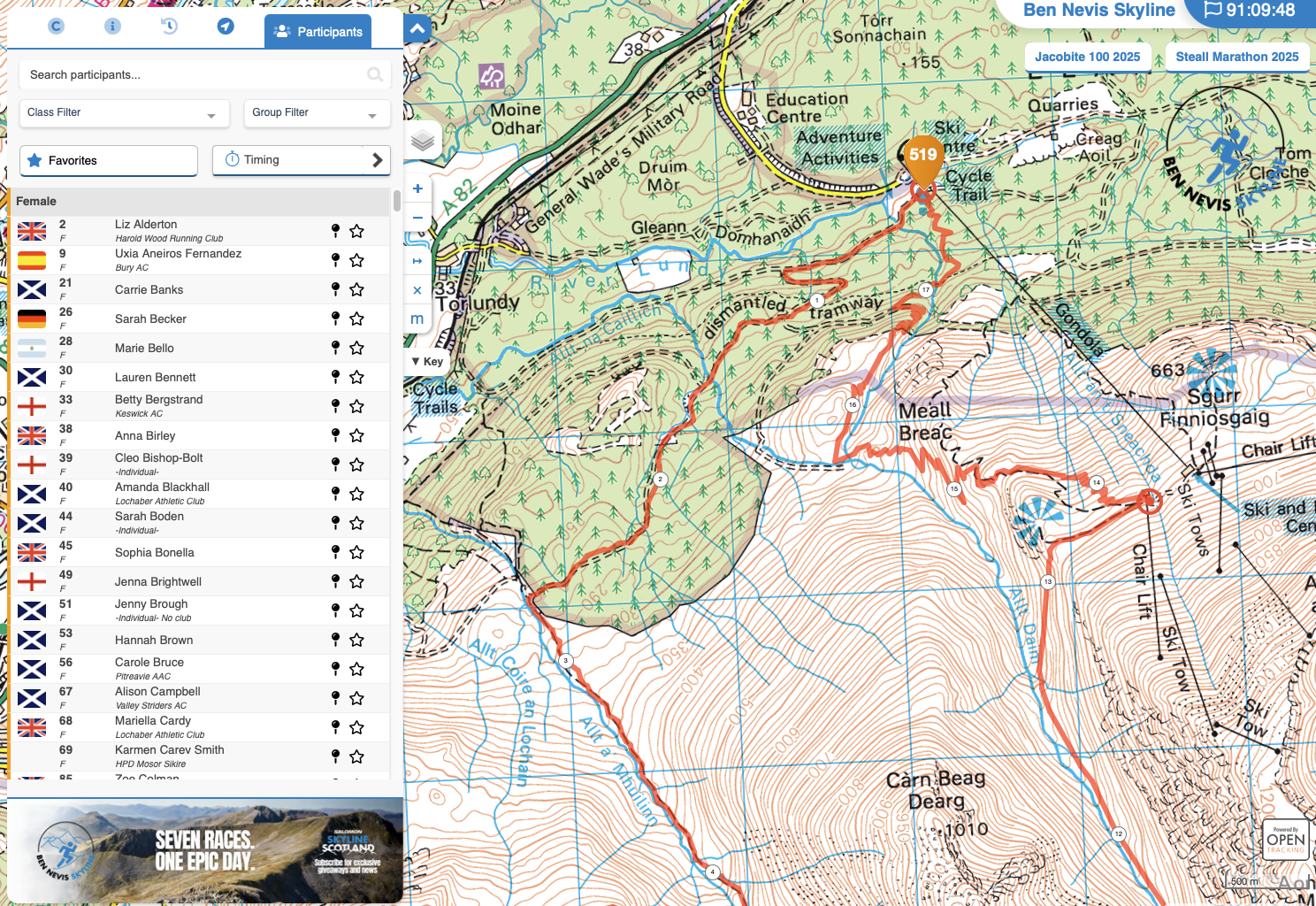Open the map layers selector
The height and width of the screenshot is (906, 1316).
click(423, 140)
